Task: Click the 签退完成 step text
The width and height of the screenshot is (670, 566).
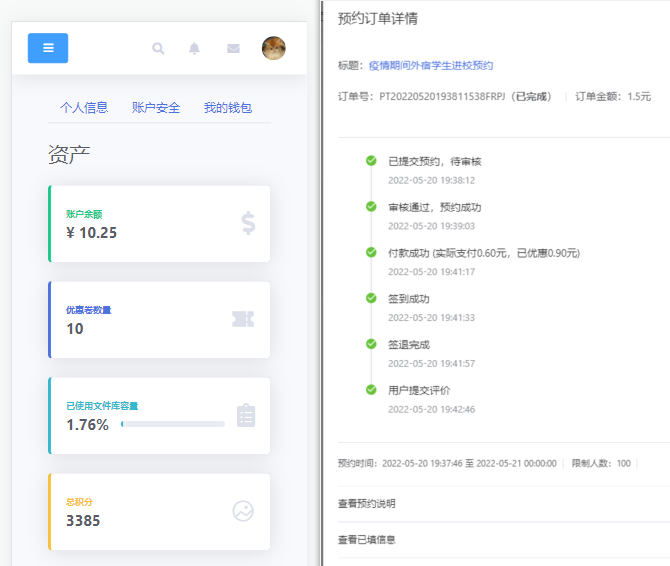Action: click(408, 344)
